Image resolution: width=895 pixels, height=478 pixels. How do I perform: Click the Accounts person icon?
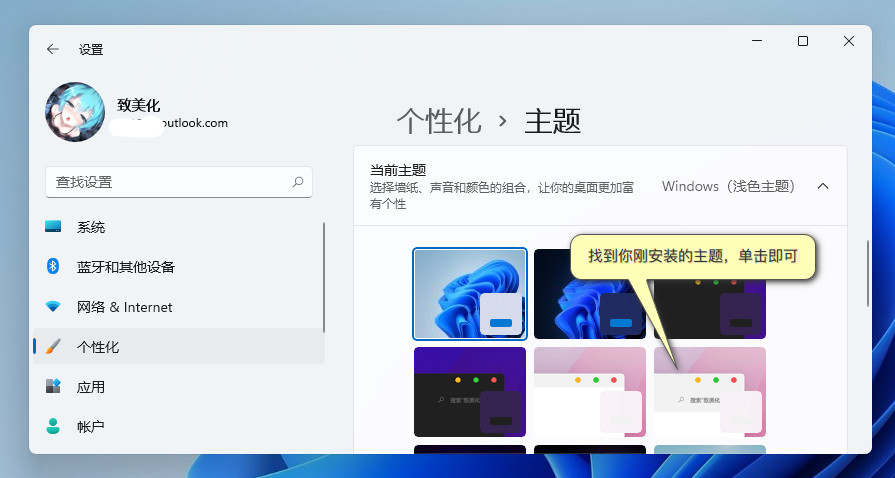[x=53, y=426]
